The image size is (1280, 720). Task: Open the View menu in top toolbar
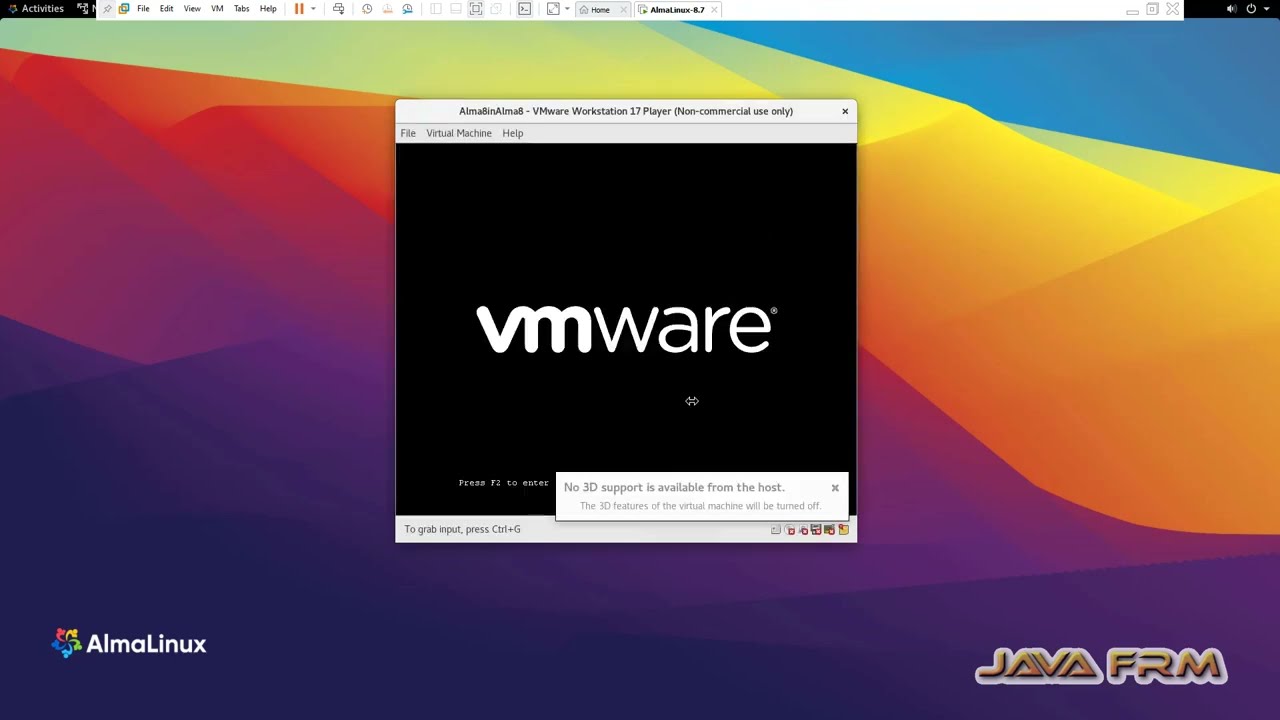point(192,9)
